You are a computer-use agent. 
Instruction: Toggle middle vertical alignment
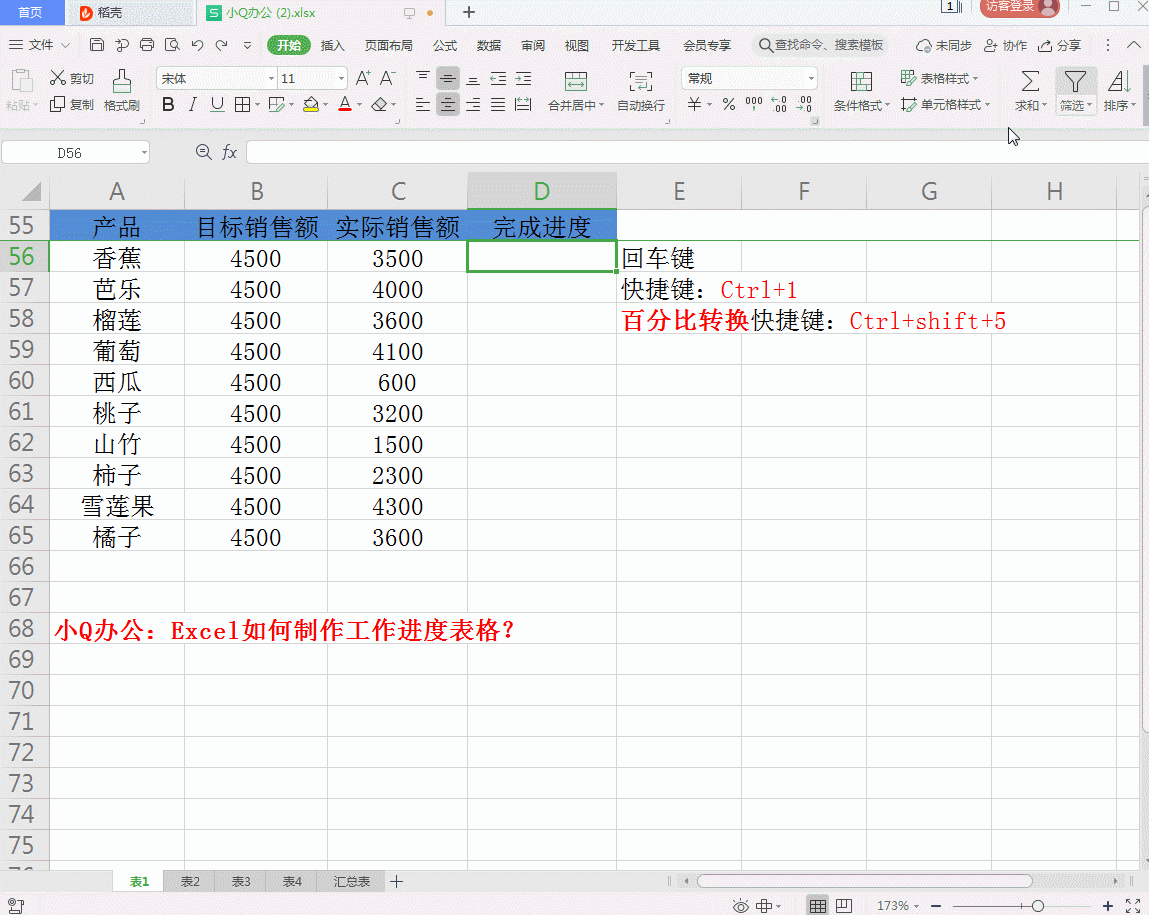[x=448, y=78]
